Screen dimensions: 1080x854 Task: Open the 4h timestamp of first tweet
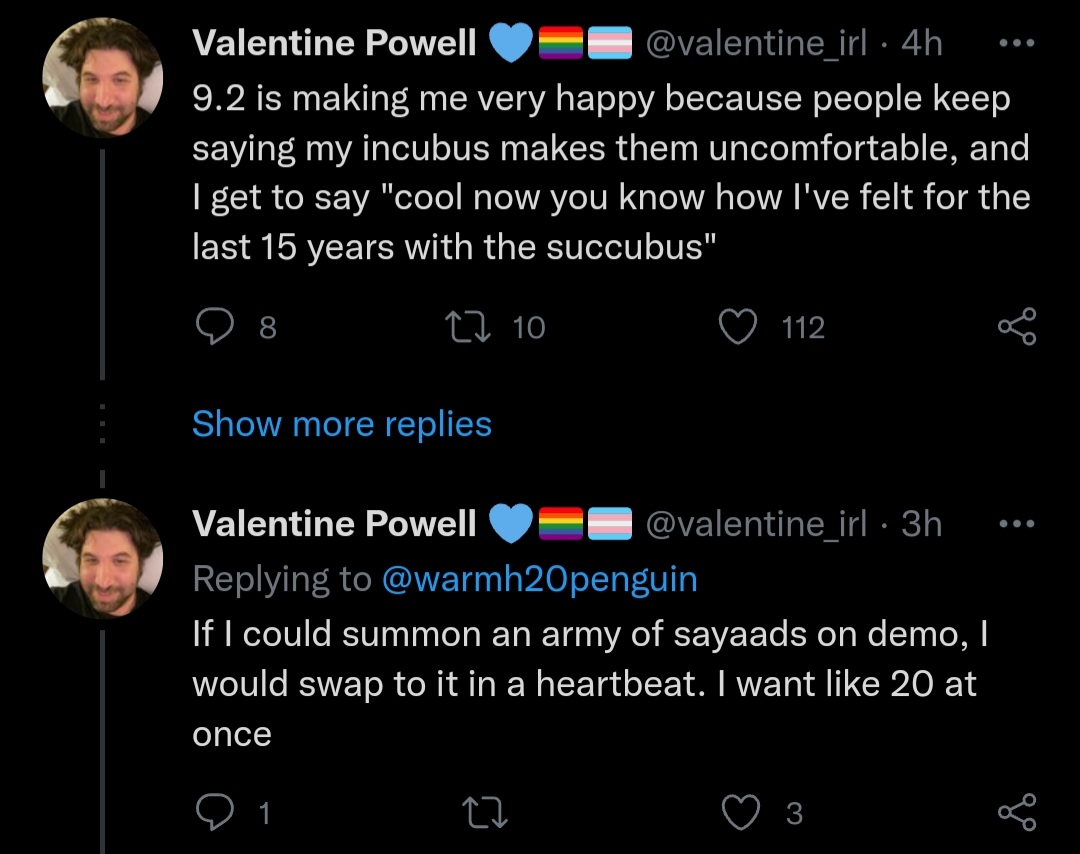pyautogui.click(x=922, y=43)
